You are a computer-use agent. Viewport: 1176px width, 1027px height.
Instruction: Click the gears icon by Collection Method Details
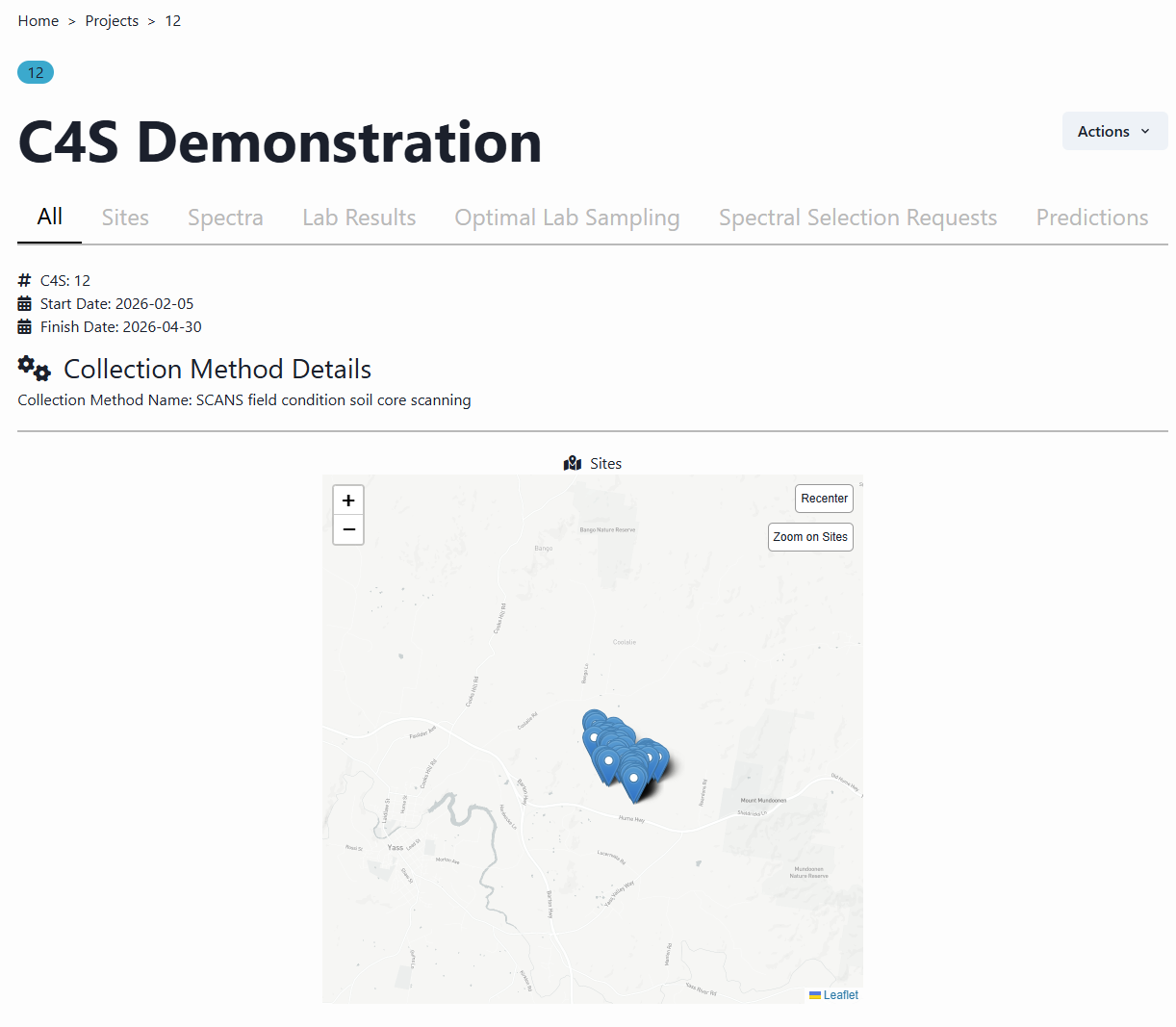click(x=35, y=369)
